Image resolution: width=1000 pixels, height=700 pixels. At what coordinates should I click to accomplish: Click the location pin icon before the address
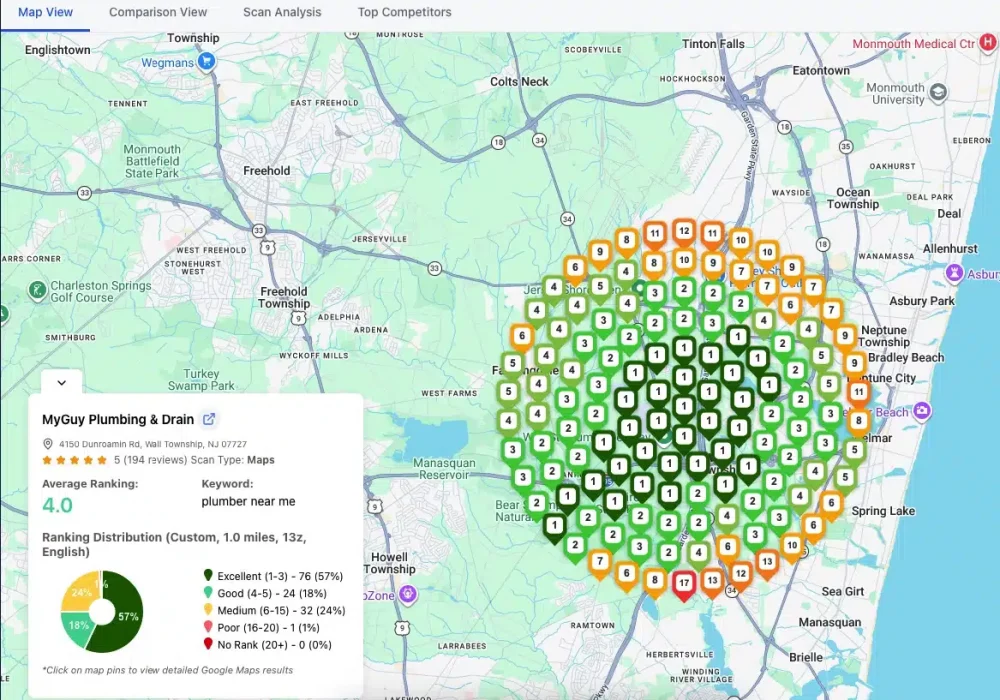click(x=48, y=443)
